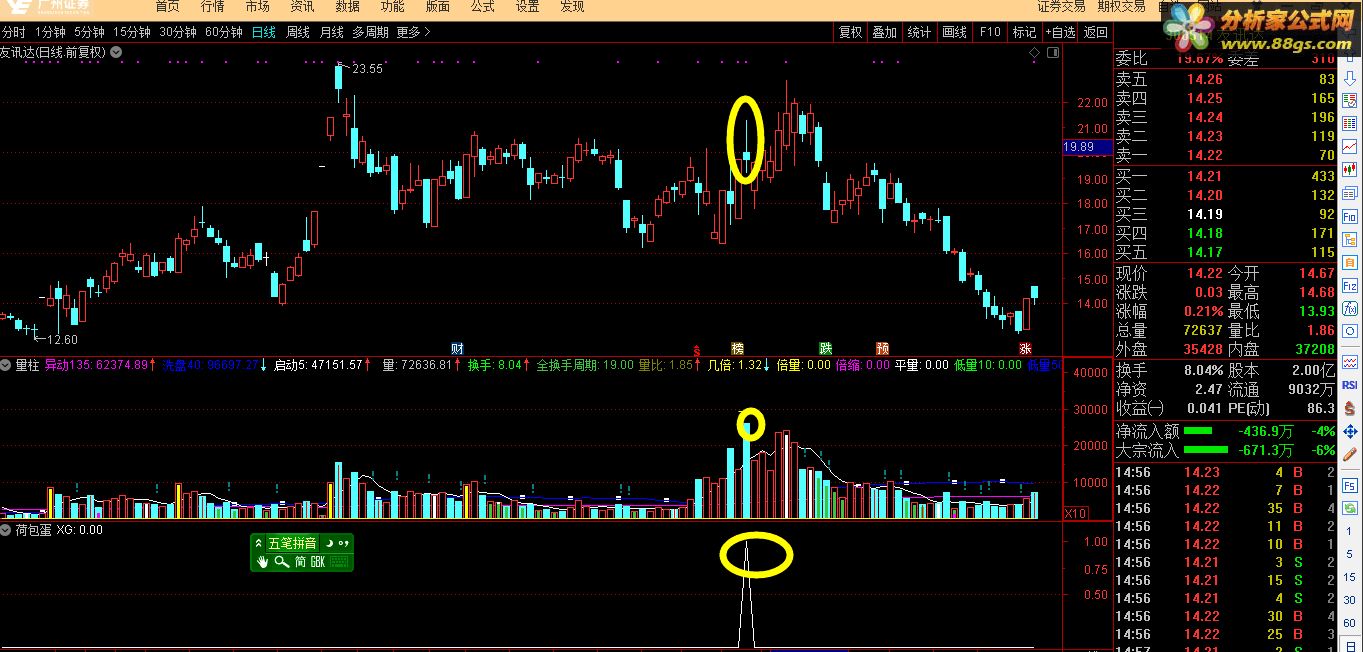Select the 1-minute period in sidebar
The image size is (1363, 652).
[1349, 531]
